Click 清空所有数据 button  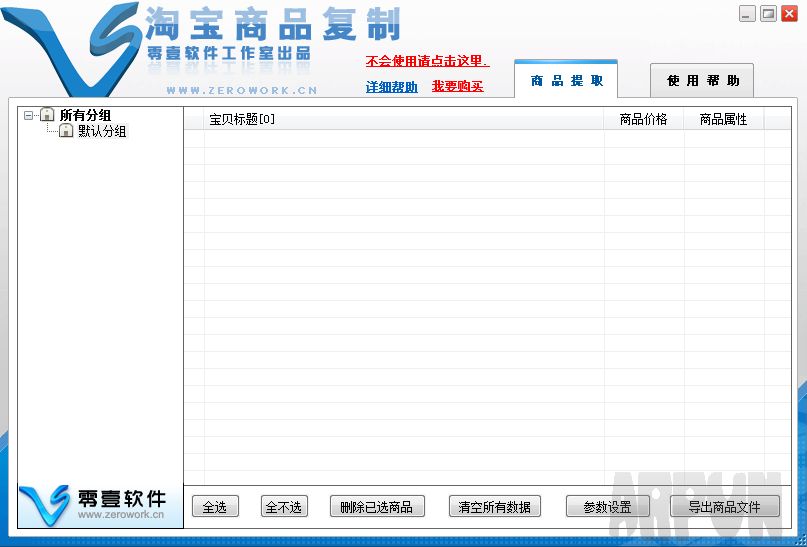(x=495, y=507)
